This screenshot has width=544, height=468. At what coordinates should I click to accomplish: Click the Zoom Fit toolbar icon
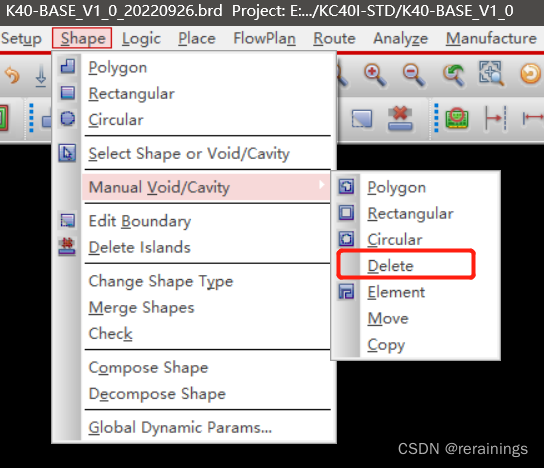[x=491, y=73]
